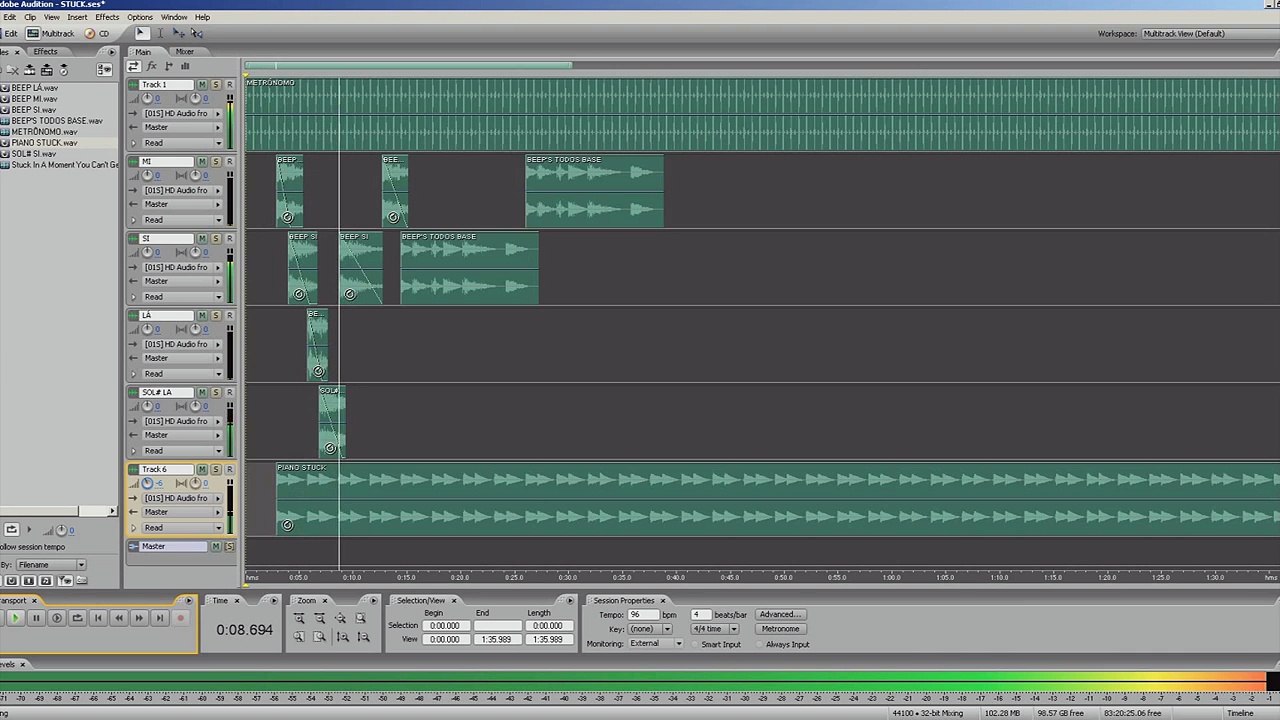Select the Scrub tool
This screenshot has height=720, width=1280.
(x=196, y=33)
